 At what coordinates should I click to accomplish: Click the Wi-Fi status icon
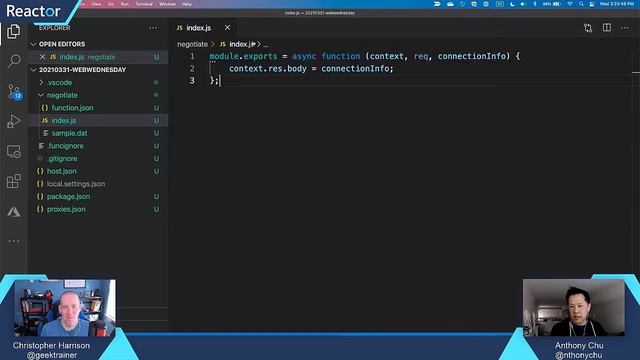570,4
